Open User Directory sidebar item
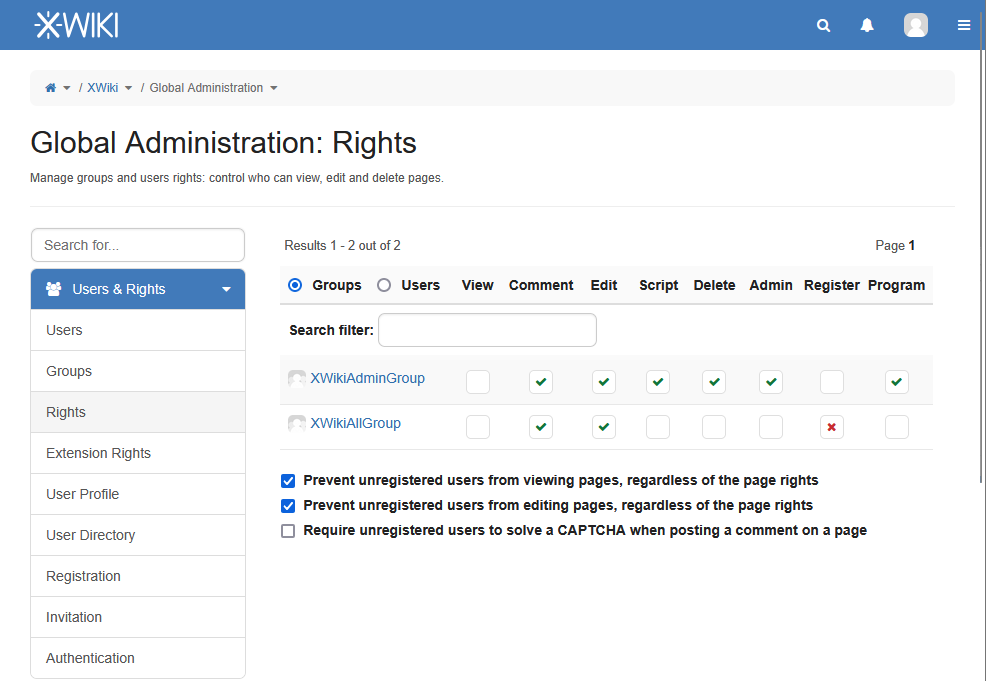This screenshot has width=986, height=681. 138,535
